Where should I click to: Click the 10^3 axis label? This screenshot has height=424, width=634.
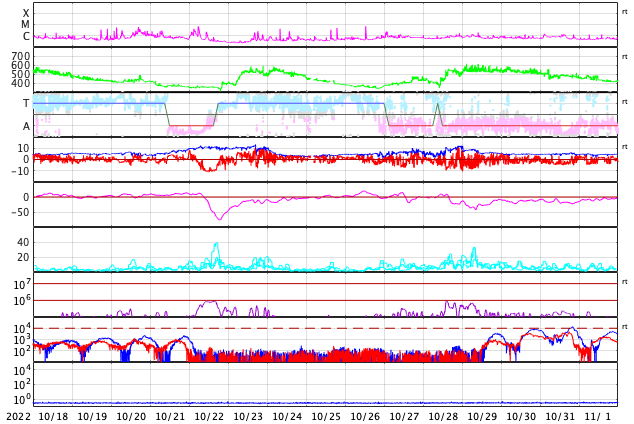click(22, 340)
